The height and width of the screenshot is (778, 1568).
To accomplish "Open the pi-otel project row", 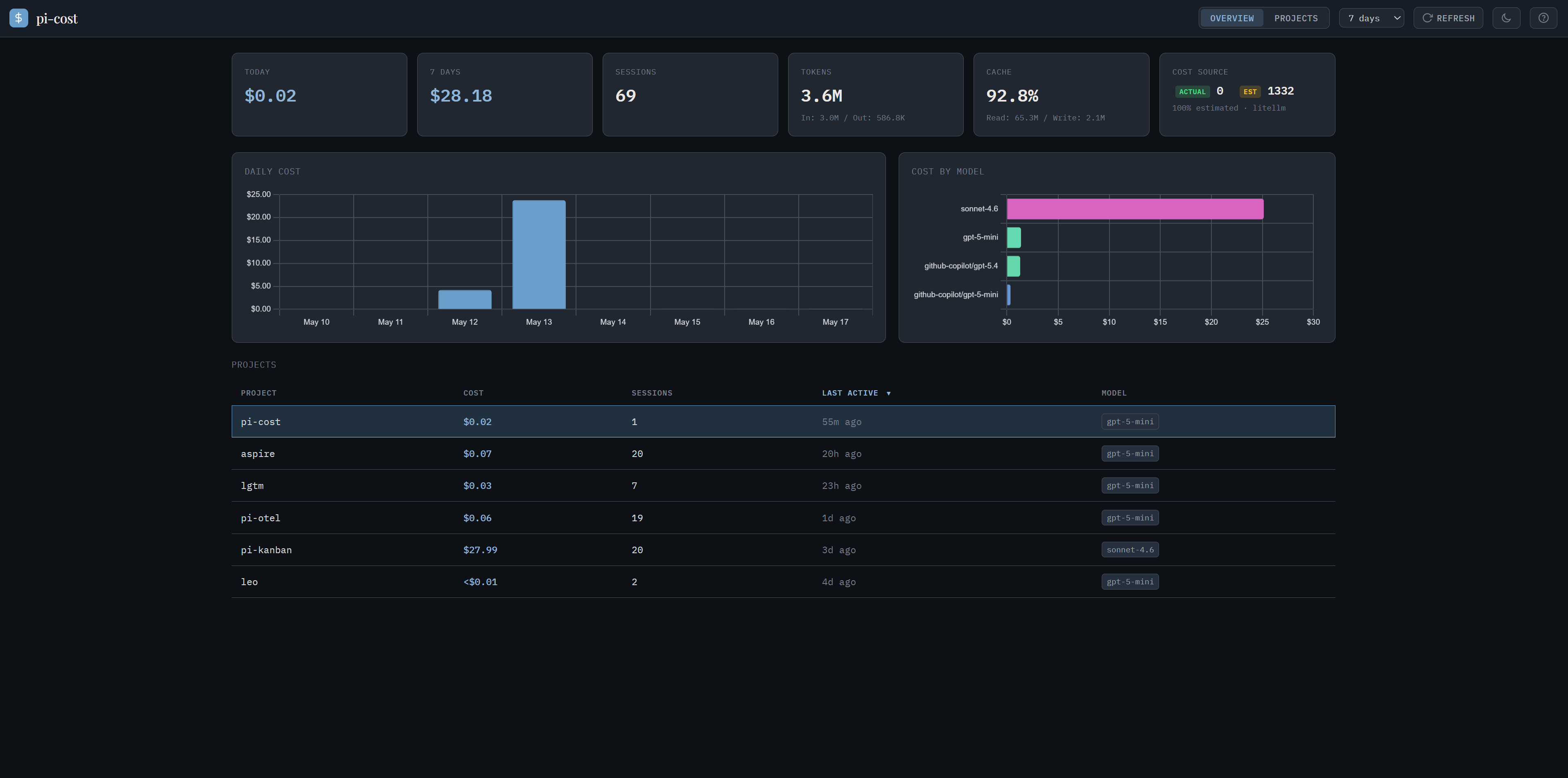I will point(783,518).
